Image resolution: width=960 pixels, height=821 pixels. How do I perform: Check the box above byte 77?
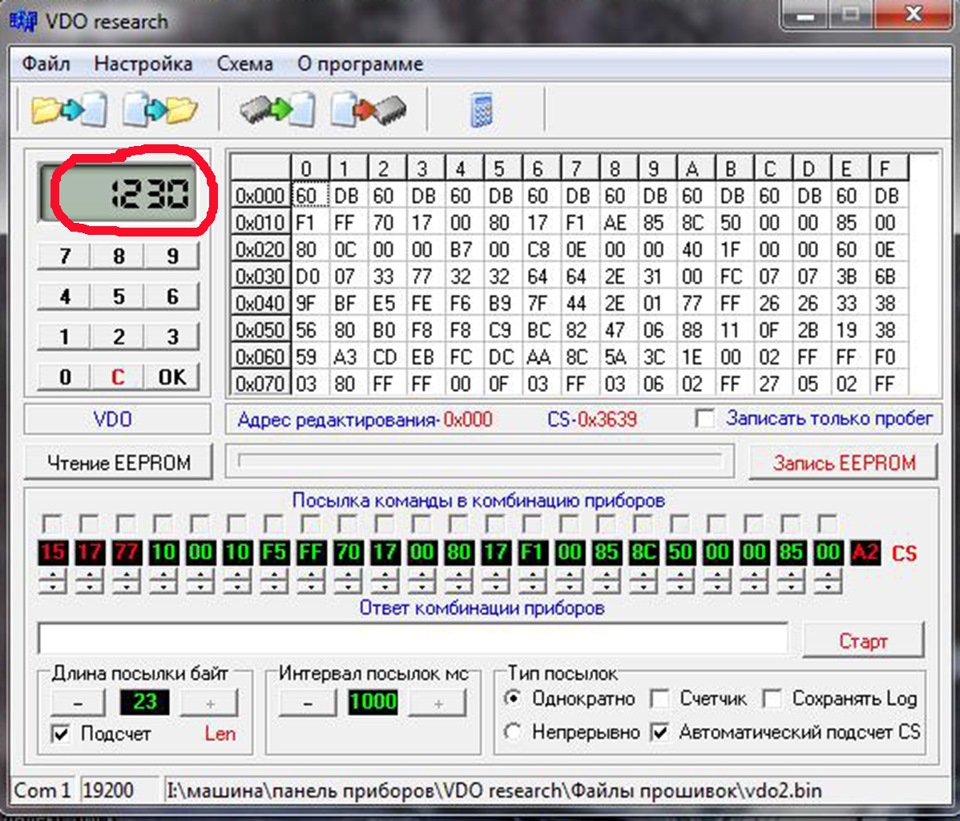pos(126,524)
